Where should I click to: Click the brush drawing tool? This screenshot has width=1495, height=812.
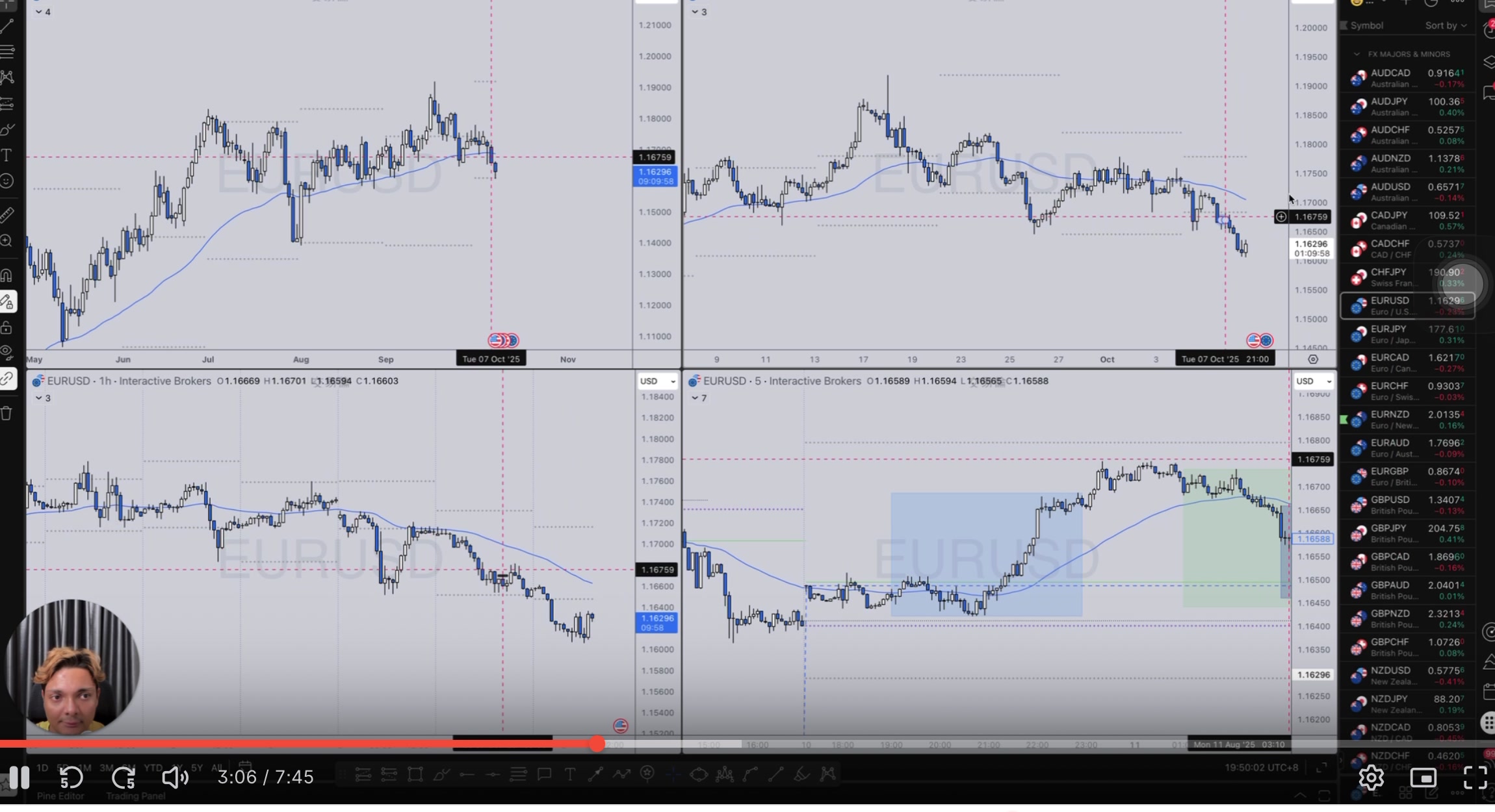(6, 129)
